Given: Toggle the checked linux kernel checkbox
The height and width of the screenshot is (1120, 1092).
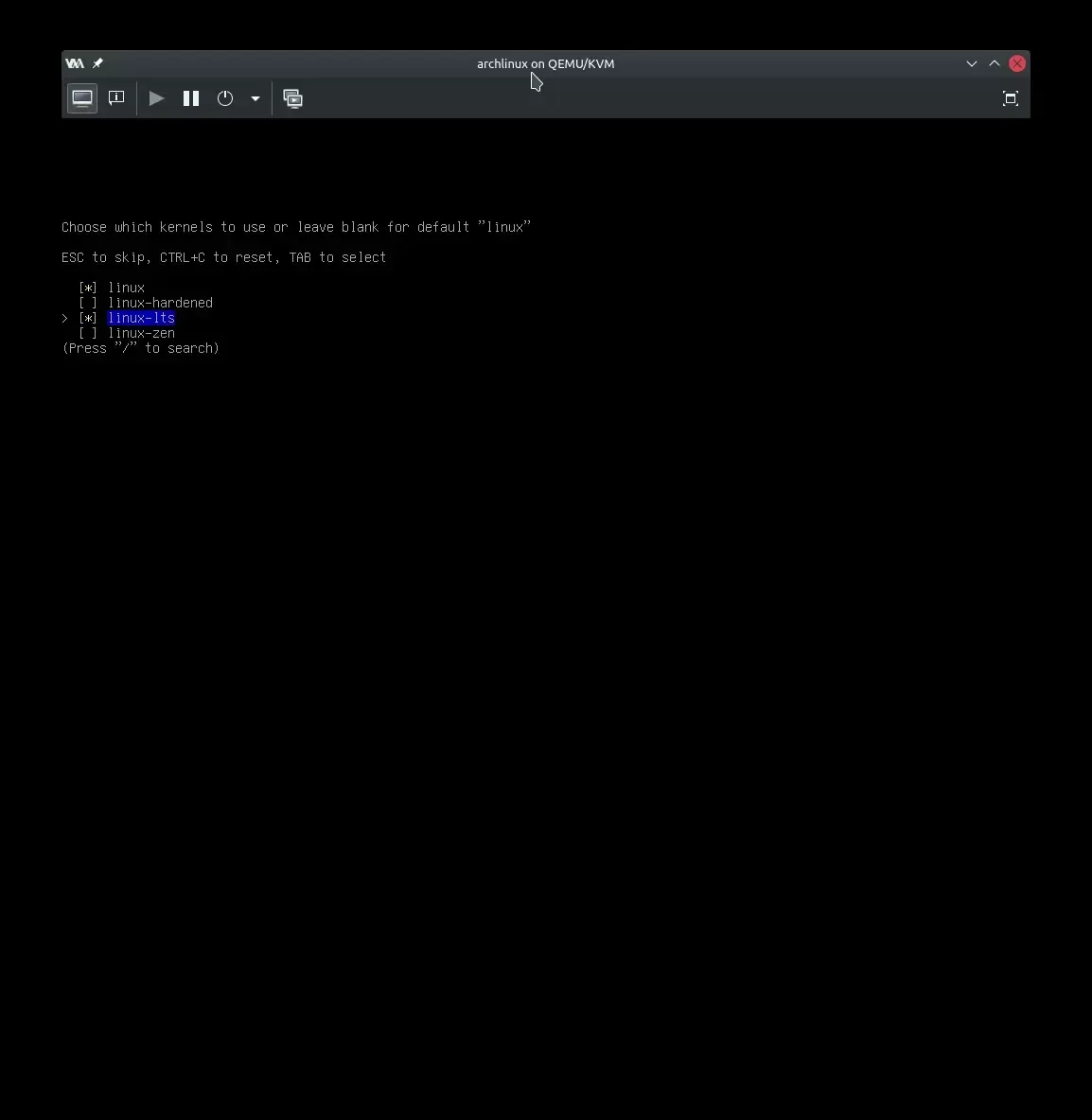Looking at the screenshot, I should tap(88, 288).
